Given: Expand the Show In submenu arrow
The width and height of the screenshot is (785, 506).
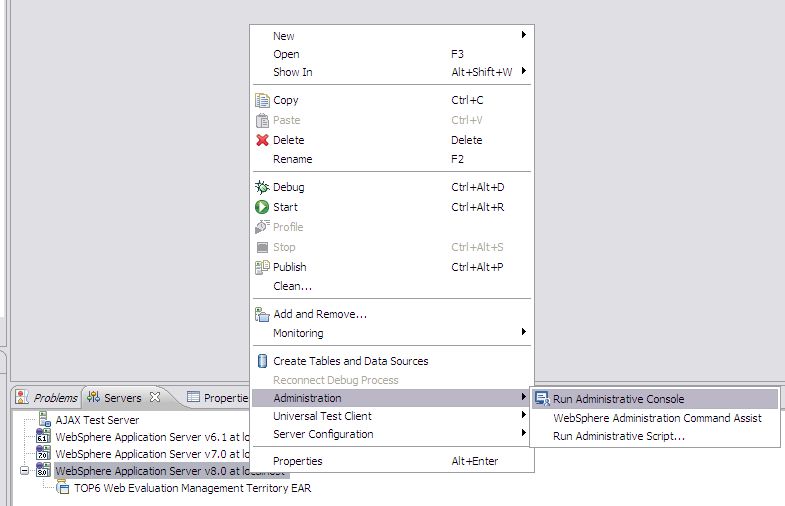Looking at the screenshot, I should (x=524, y=71).
